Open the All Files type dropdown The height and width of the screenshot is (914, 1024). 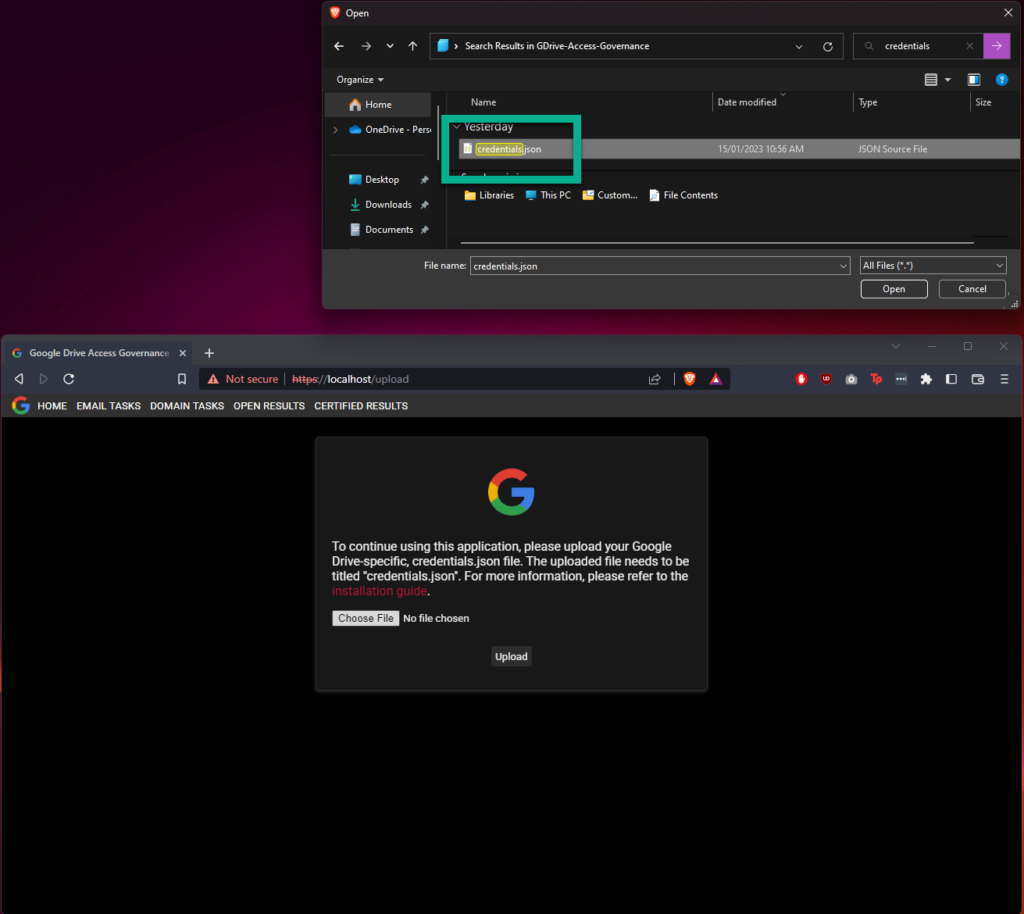point(933,266)
